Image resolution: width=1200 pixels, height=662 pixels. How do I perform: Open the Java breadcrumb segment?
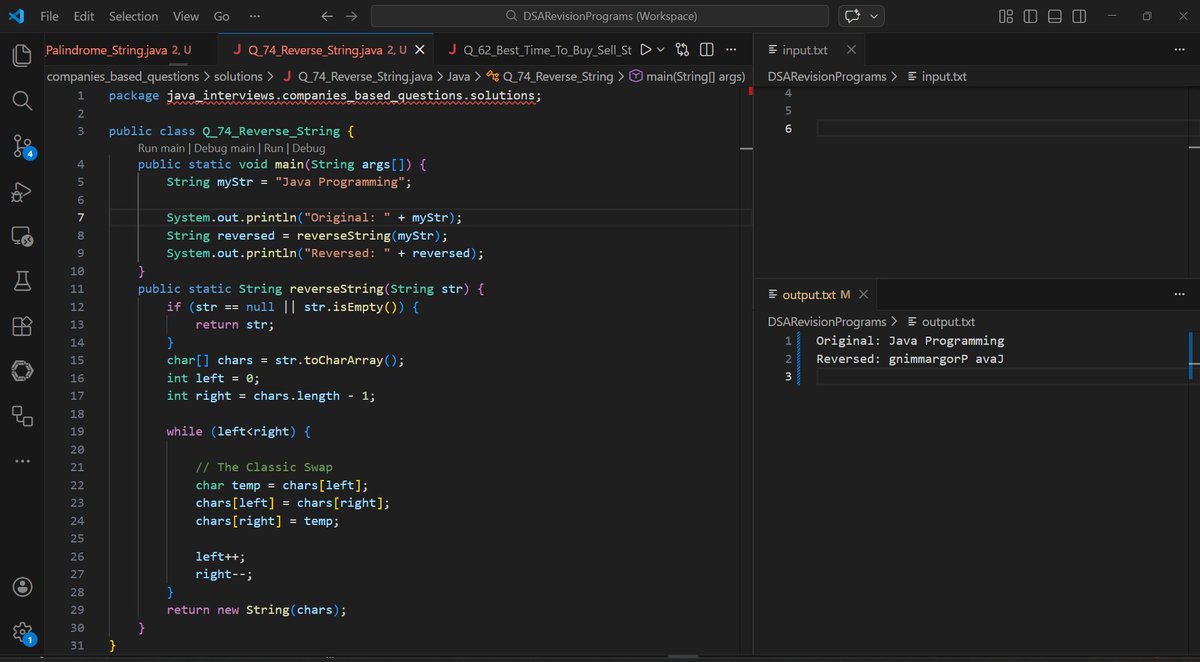tap(458, 76)
